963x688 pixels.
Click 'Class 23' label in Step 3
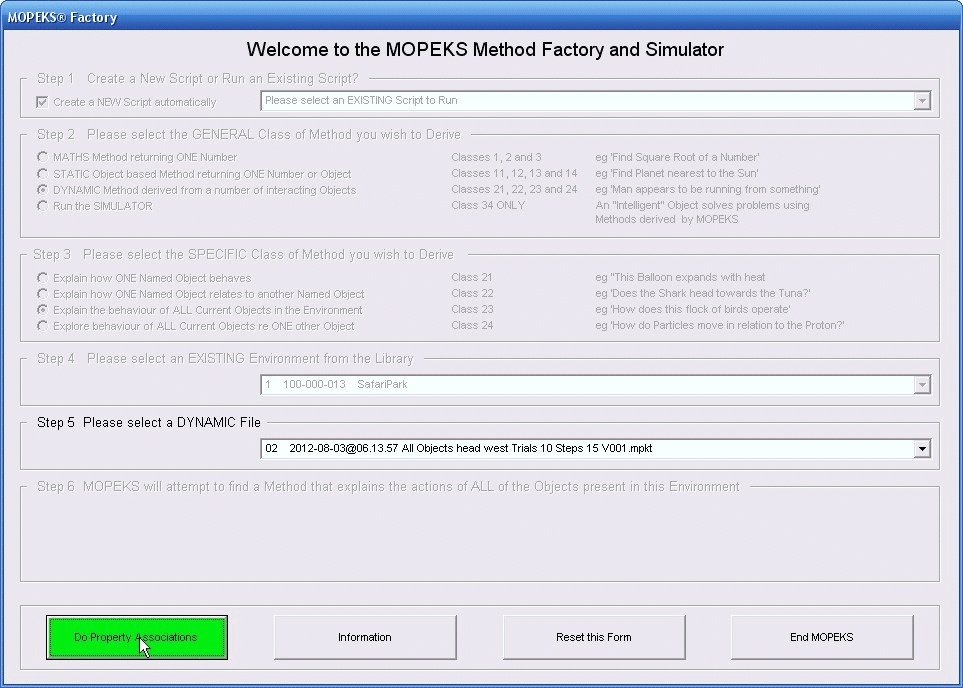point(472,309)
